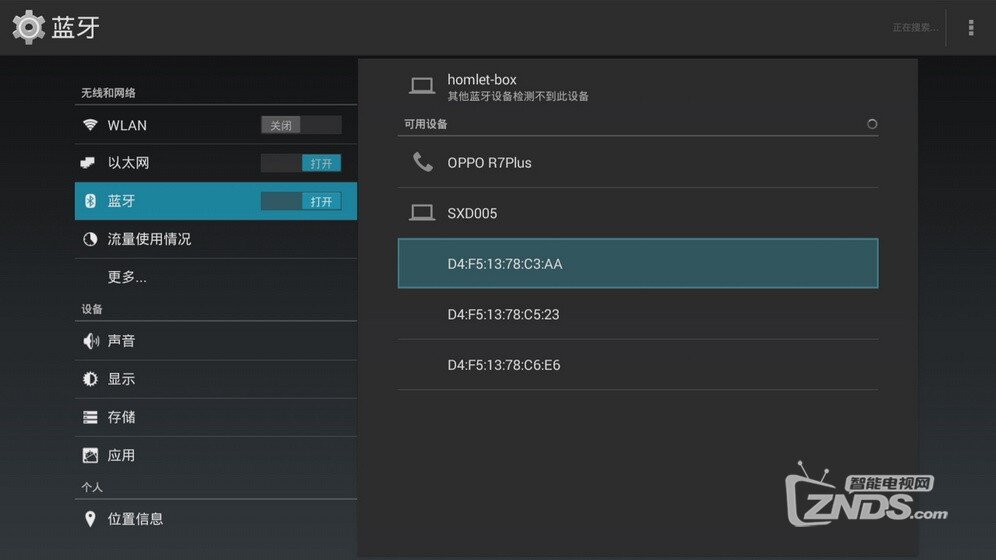Open the three-dot overflow menu
This screenshot has width=996, height=560.
point(970,28)
